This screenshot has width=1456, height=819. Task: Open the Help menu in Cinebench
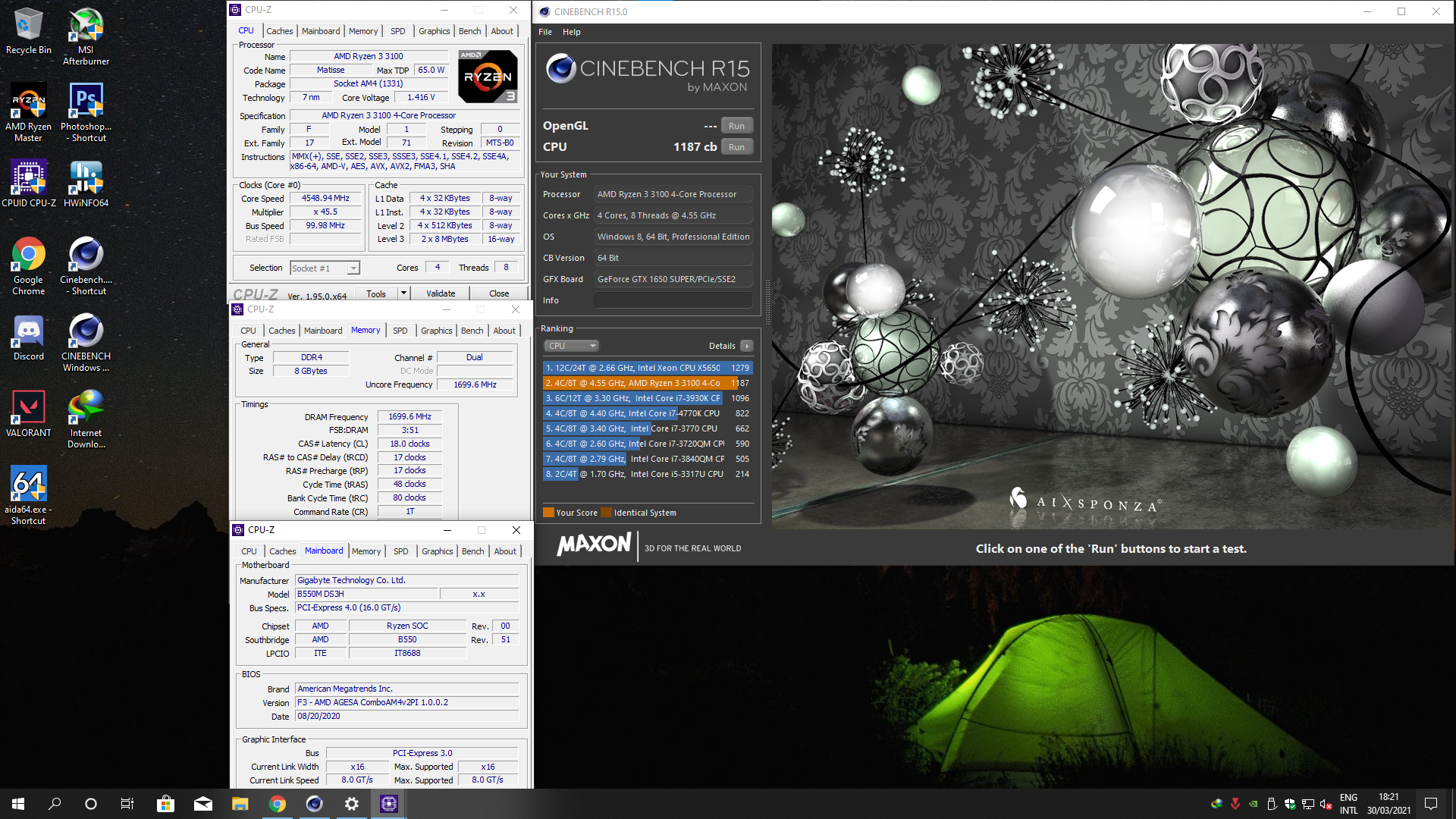pyautogui.click(x=572, y=32)
